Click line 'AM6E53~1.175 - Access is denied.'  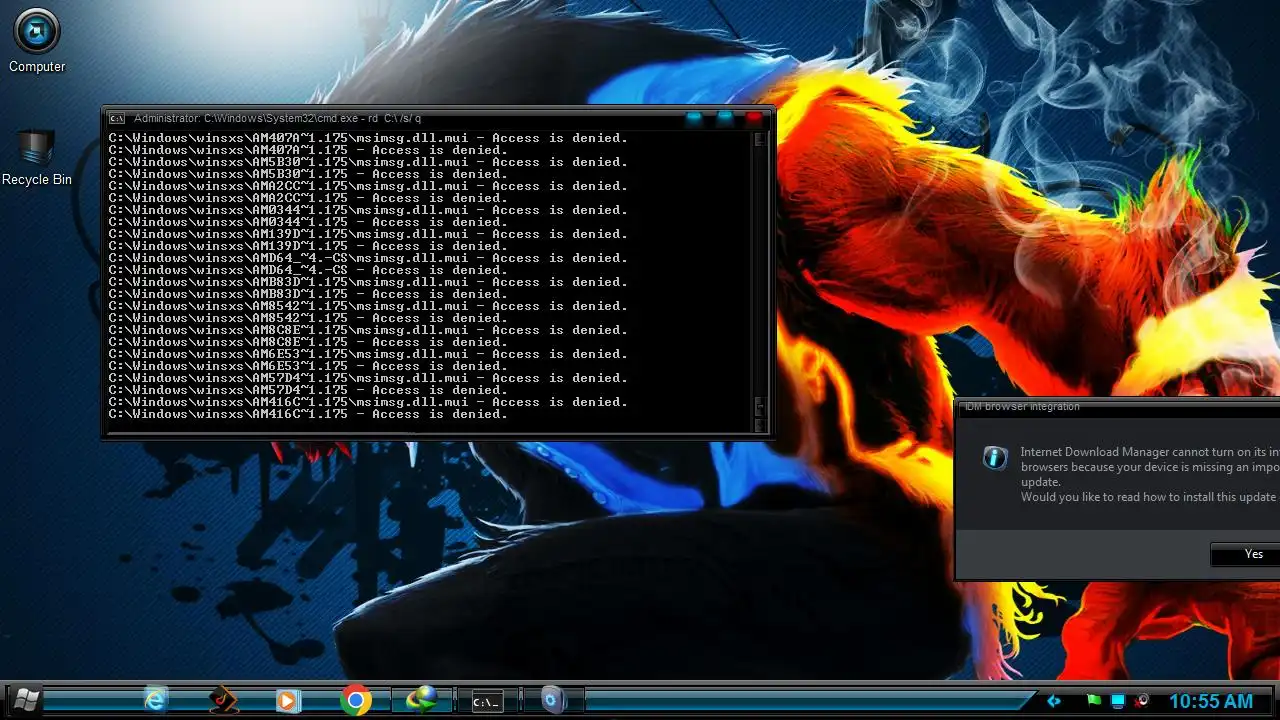point(308,366)
